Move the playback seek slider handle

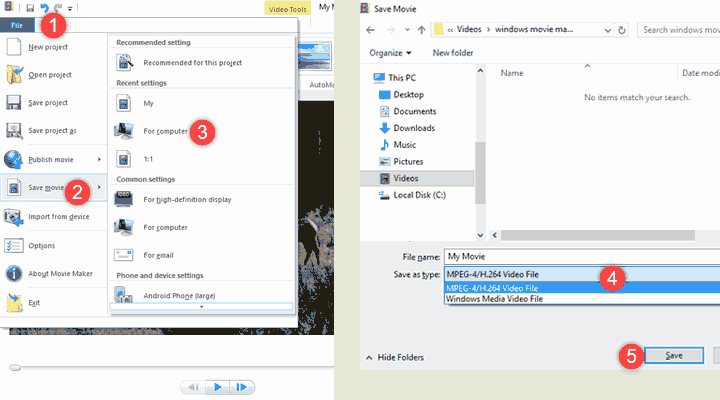[x=15, y=367]
